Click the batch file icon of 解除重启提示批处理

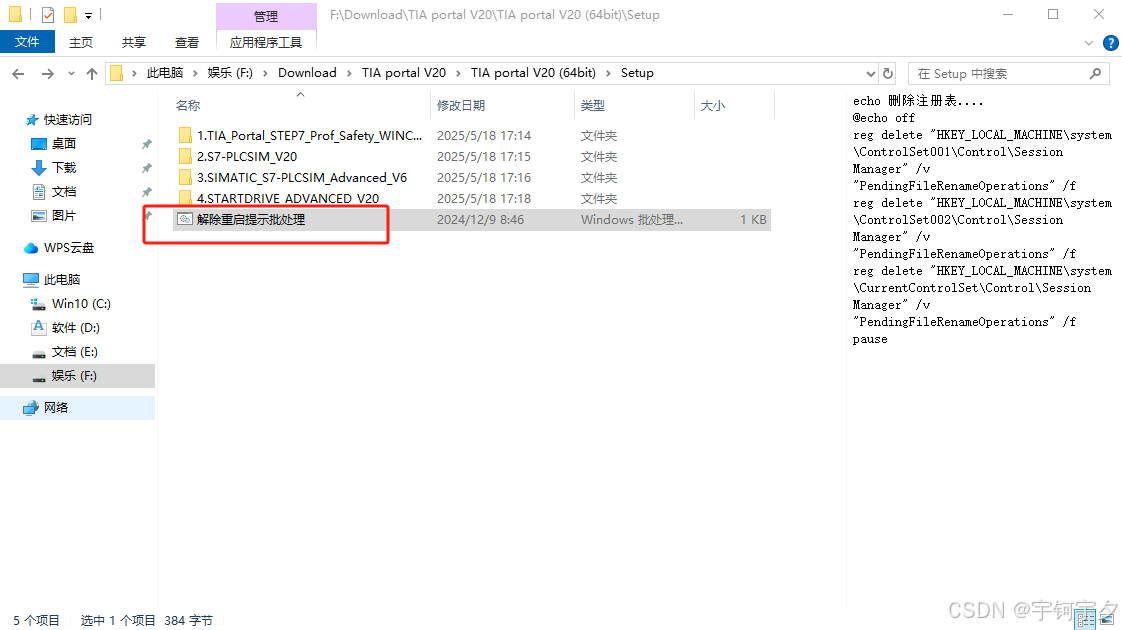click(x=185, y=219)
